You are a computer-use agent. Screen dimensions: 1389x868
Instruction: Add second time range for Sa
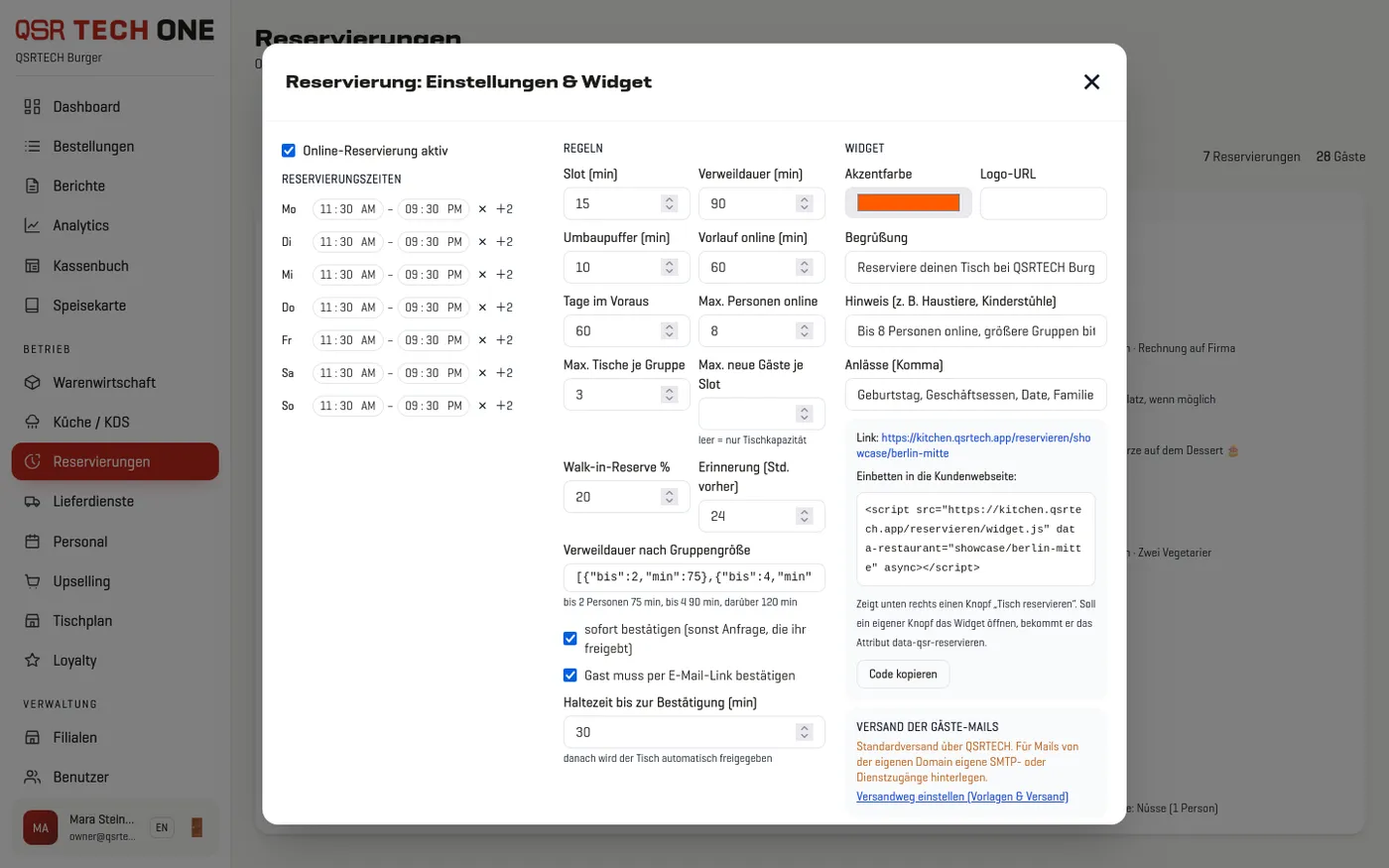504,373
